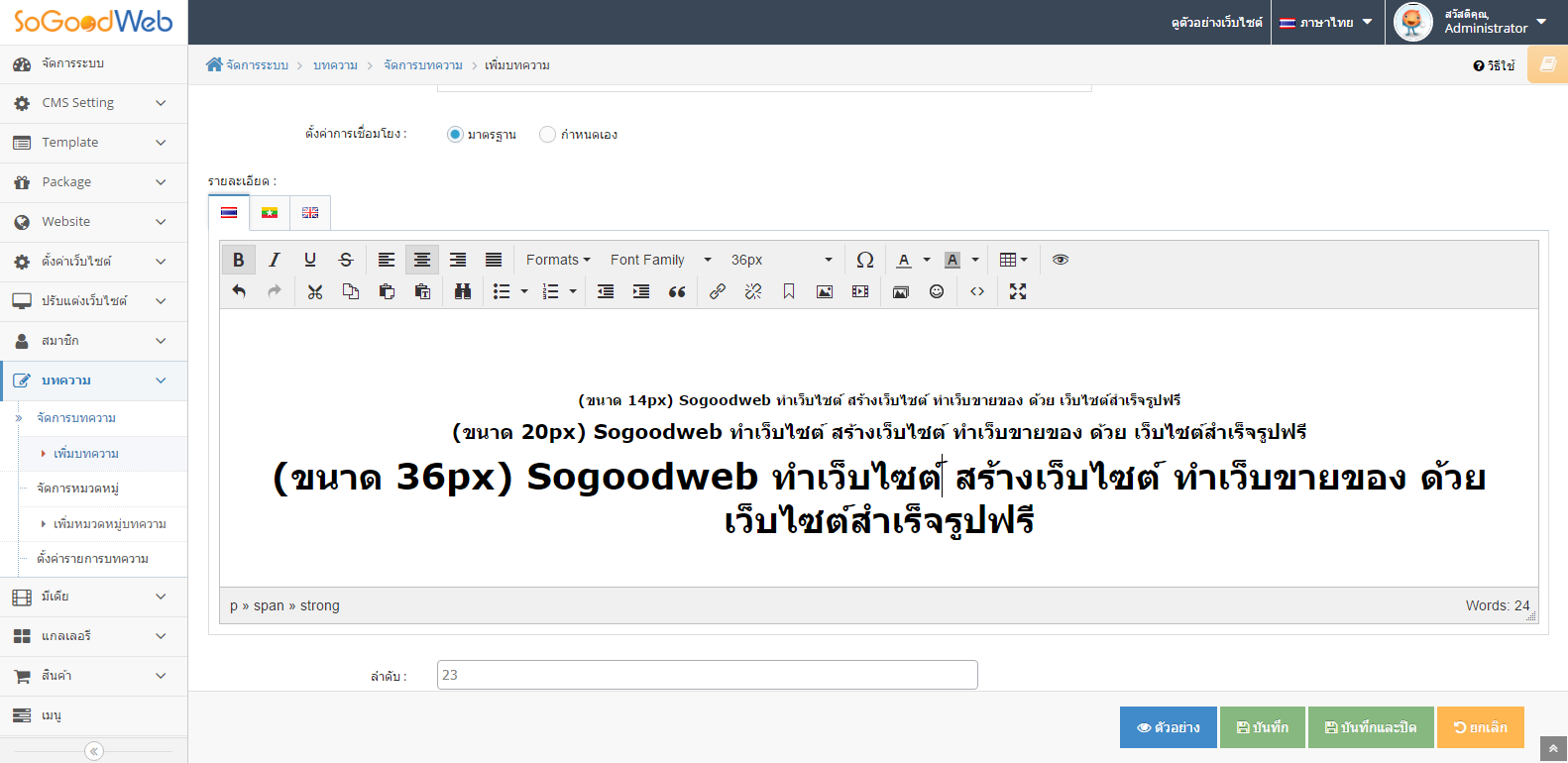Switch to English language content tab

(310, 212)
